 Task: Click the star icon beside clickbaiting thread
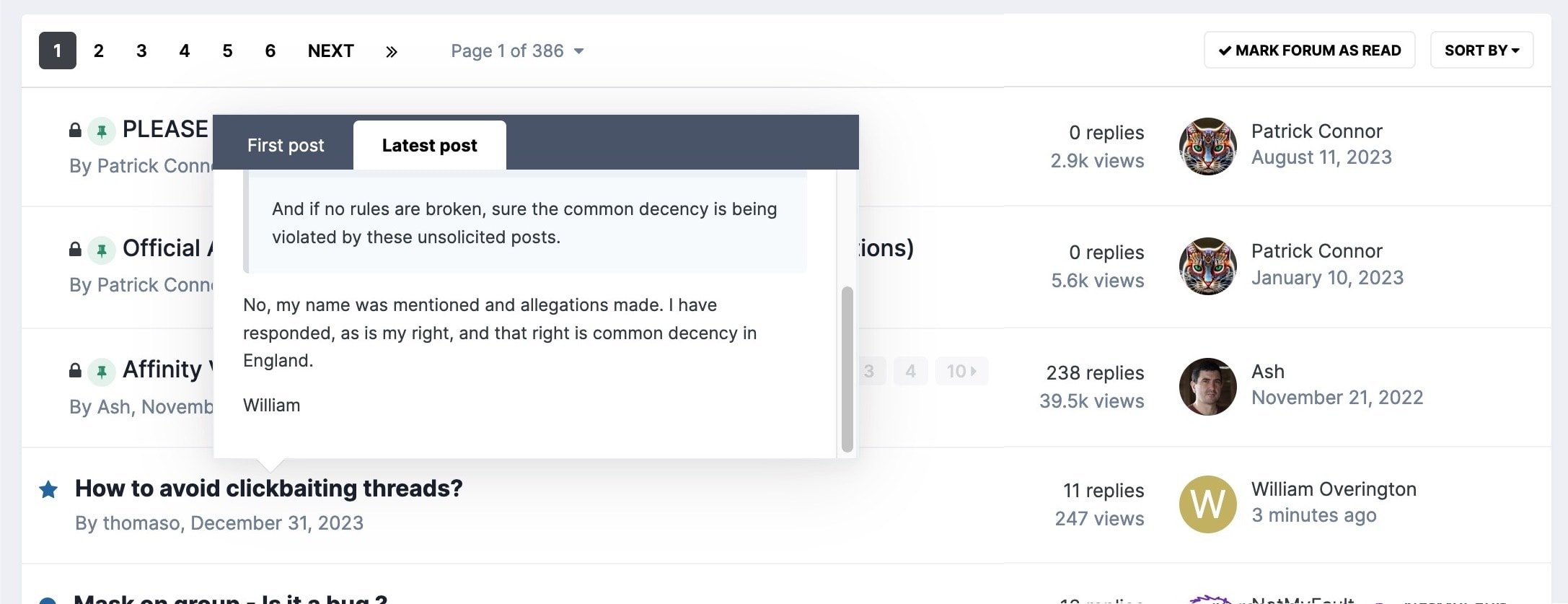pos(48,490)
